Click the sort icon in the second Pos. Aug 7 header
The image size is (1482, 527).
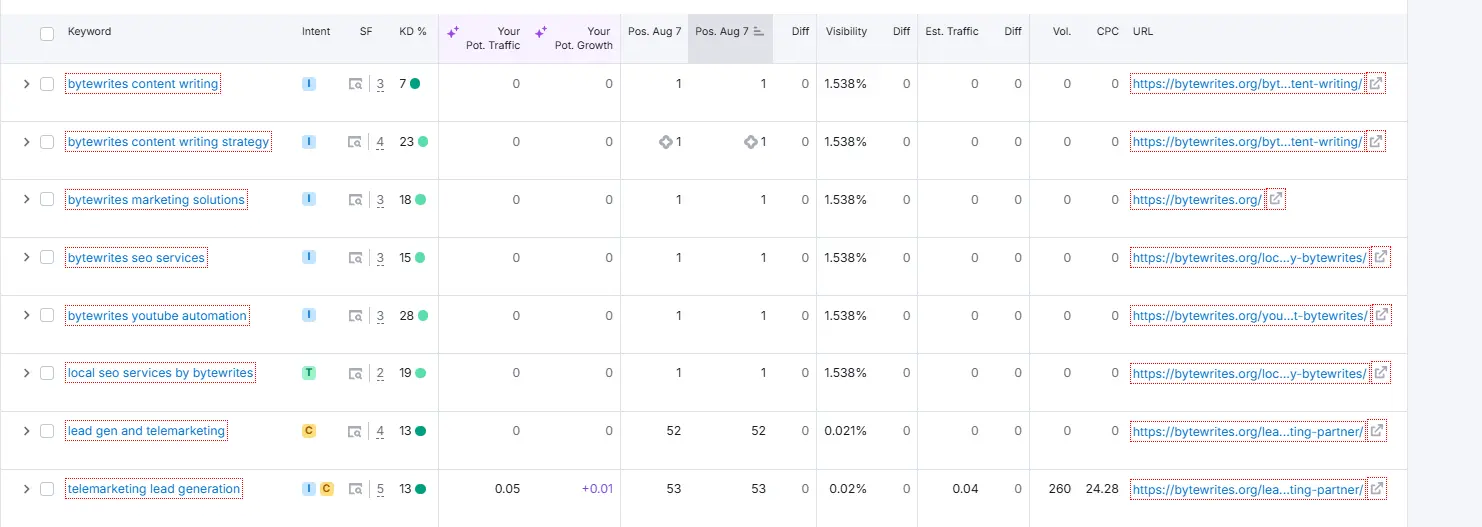click(759, 32)
